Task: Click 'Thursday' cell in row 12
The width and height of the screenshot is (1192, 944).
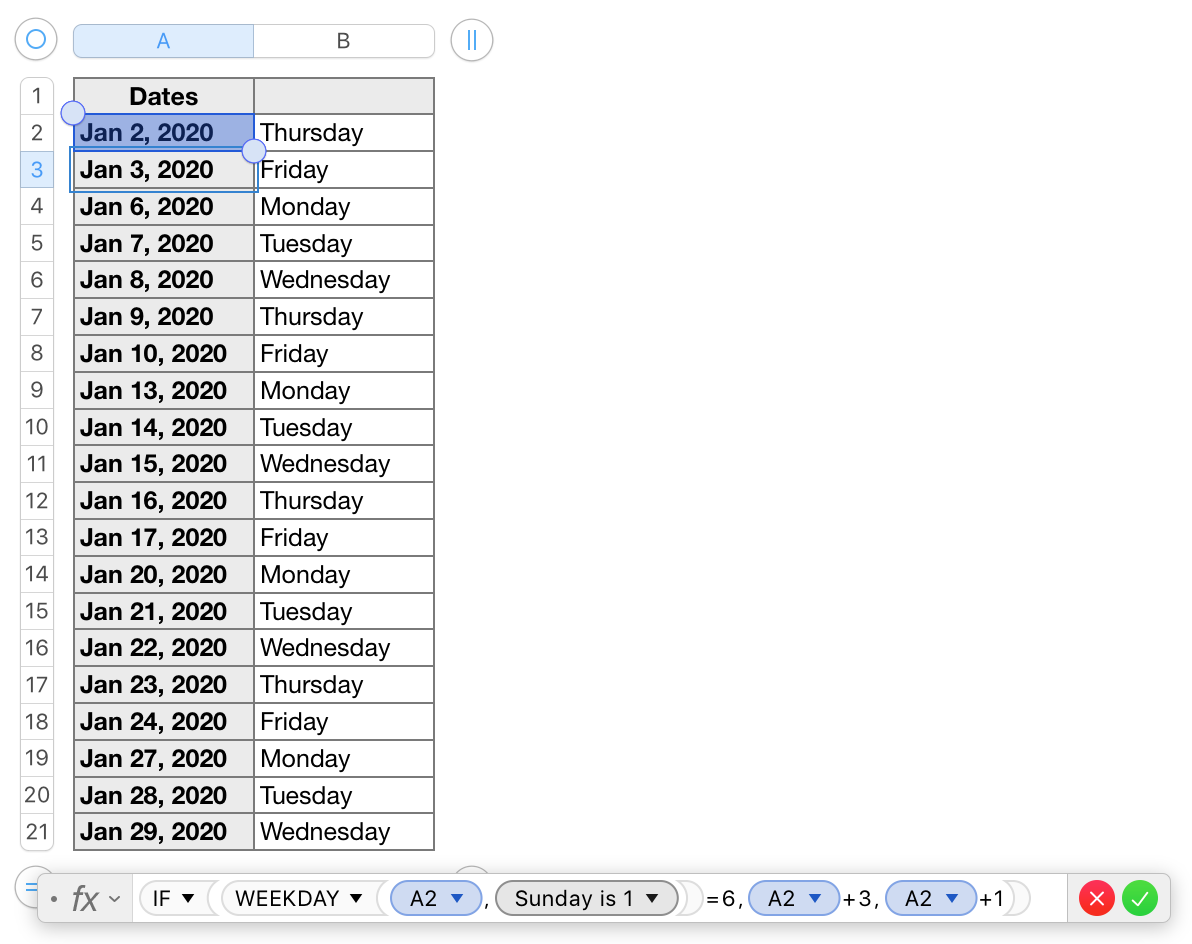Action: click(x=344, y=500)
